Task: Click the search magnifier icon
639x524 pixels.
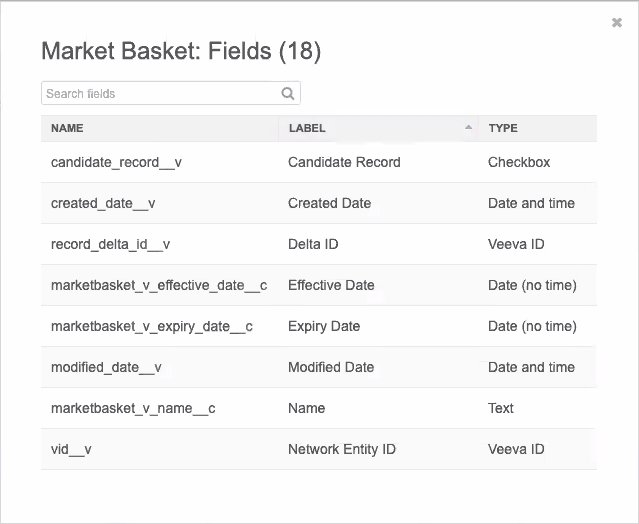Action: point(288,94)
